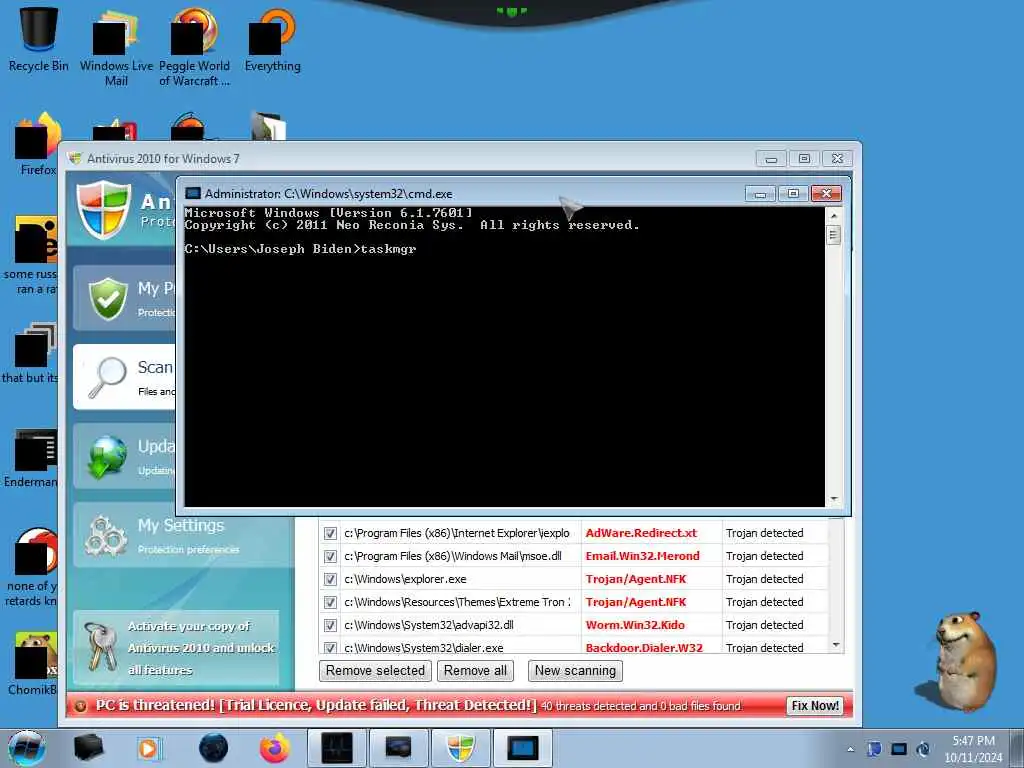Click the AdWare.Redirect.xt threat name
Image resolution: width=1024 pixels, height=768 pixels.
(641, 533)
